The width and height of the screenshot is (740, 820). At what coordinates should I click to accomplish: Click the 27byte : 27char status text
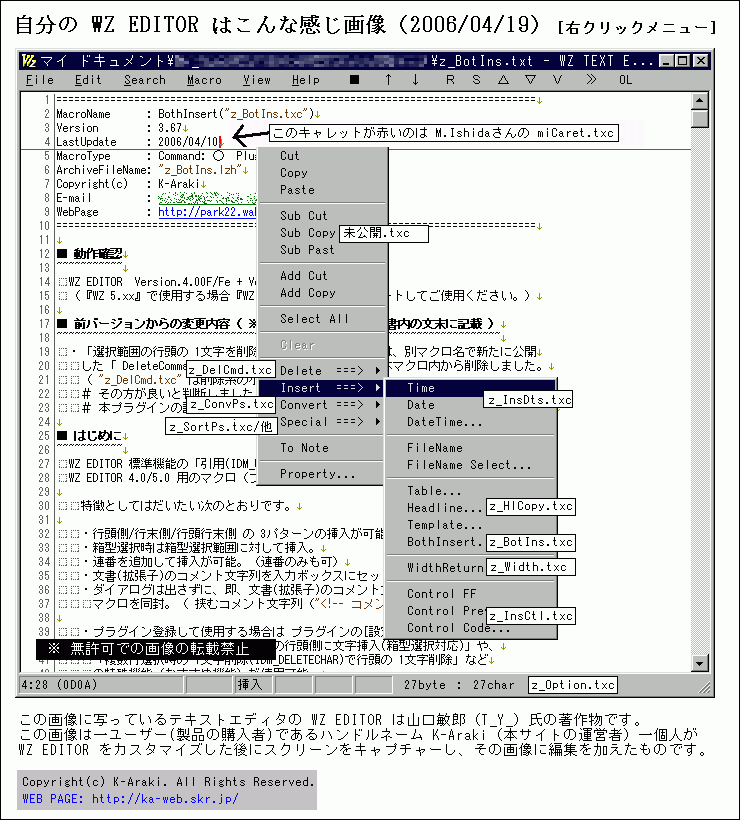coord(459,685)
